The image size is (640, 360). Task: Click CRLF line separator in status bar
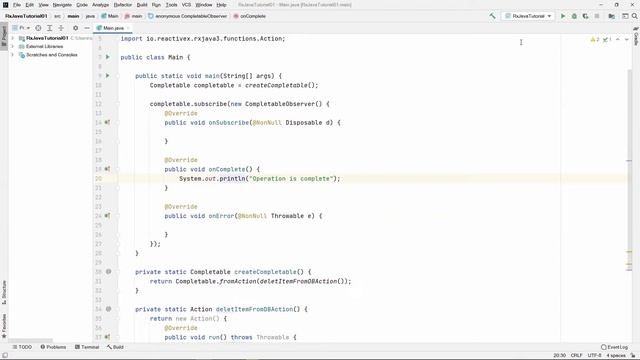[x=576, y=356]
